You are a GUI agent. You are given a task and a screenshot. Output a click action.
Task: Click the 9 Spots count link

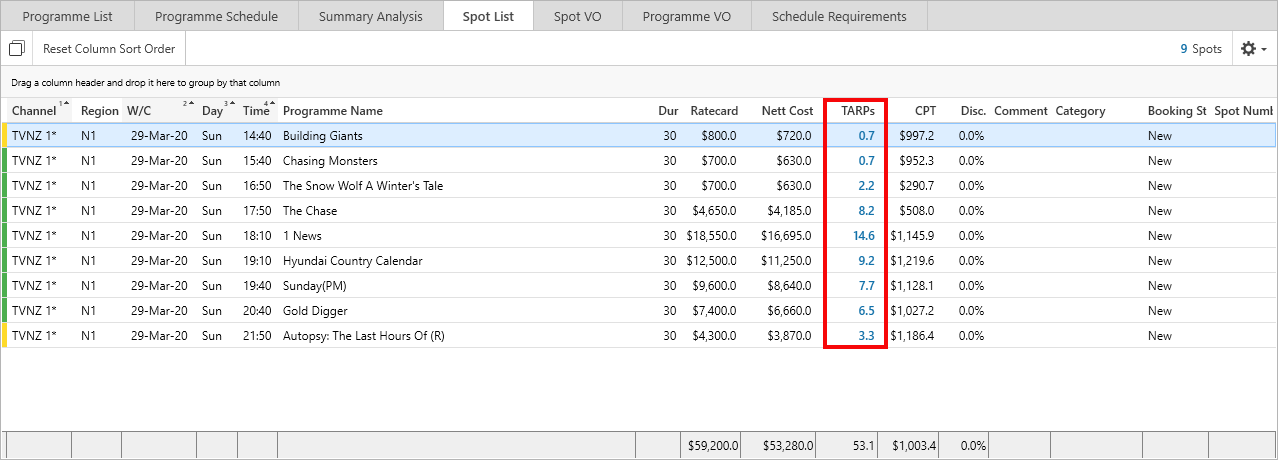1201,49
